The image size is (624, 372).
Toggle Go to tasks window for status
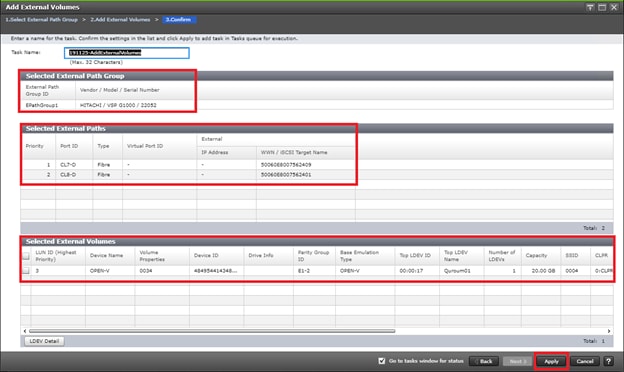[x=382, y=361]
